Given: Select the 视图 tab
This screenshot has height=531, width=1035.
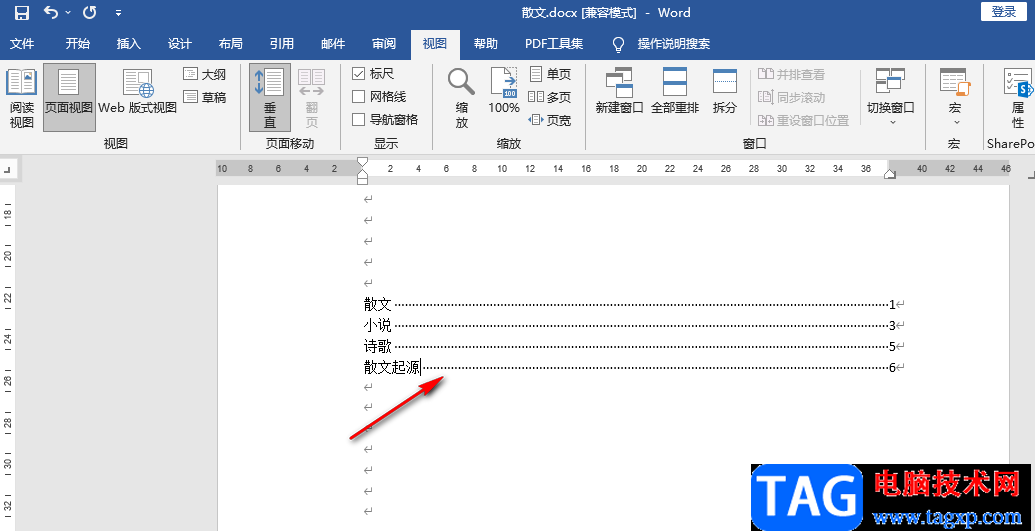Looking at the screenshot, I should [x=435, y=44].
